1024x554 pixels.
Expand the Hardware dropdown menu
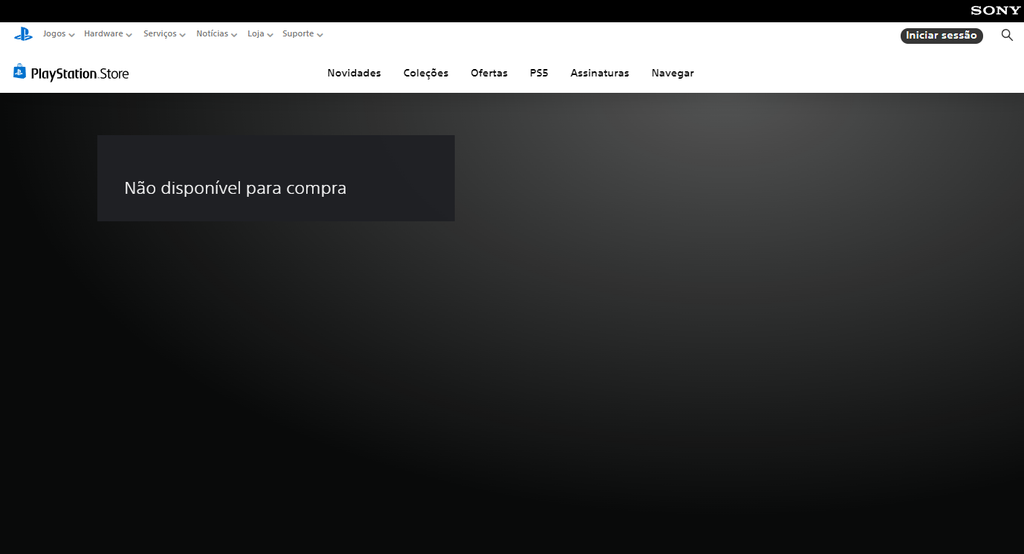click(108, 34)
